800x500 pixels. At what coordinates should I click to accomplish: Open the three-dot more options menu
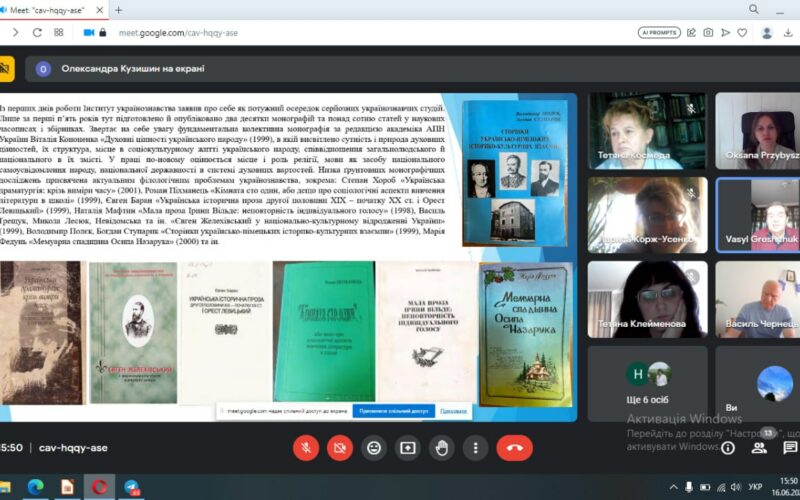[x=475, y=448]
